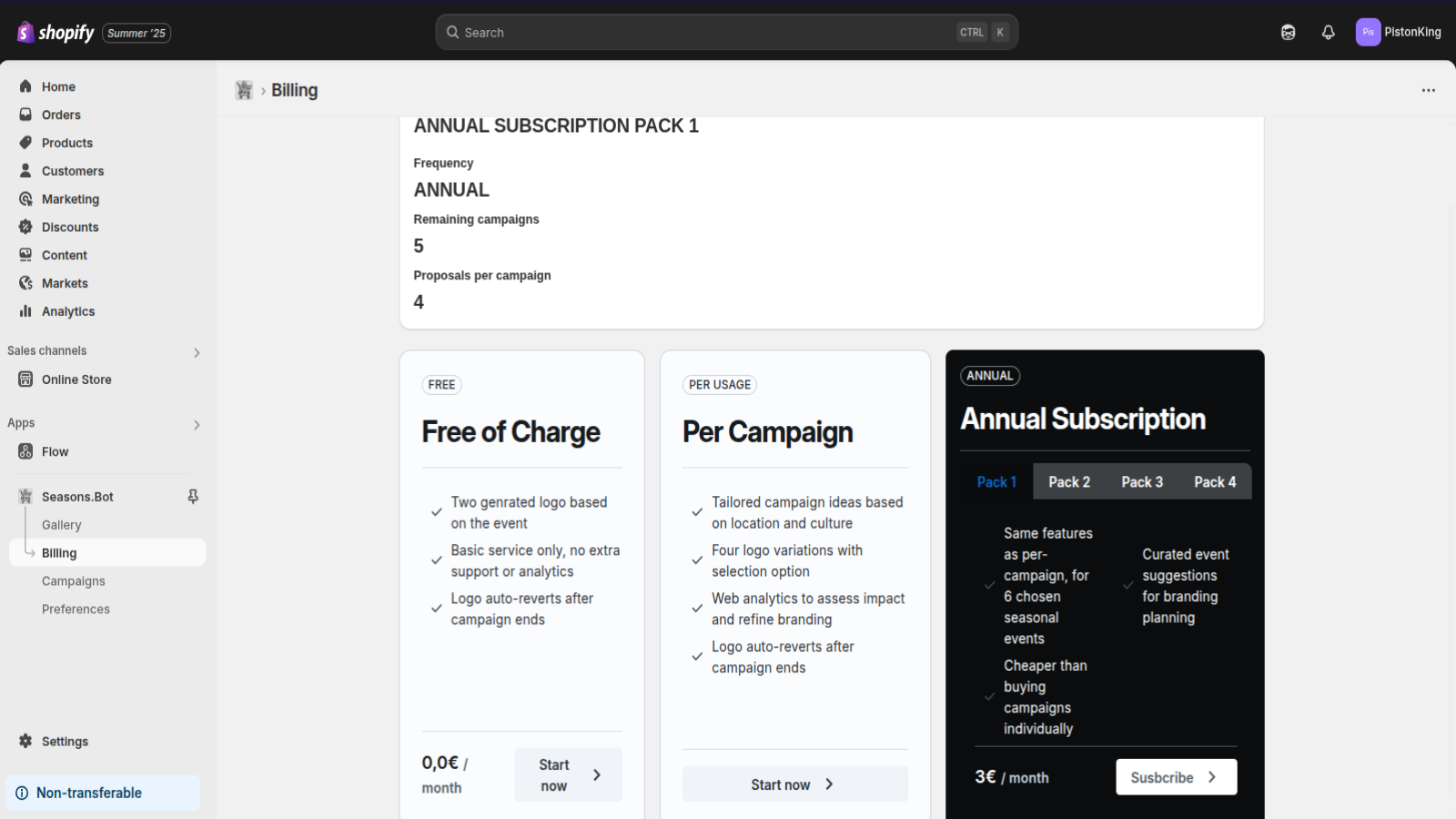
Task: Open Discounts from the sidebar
Action: 70,227
